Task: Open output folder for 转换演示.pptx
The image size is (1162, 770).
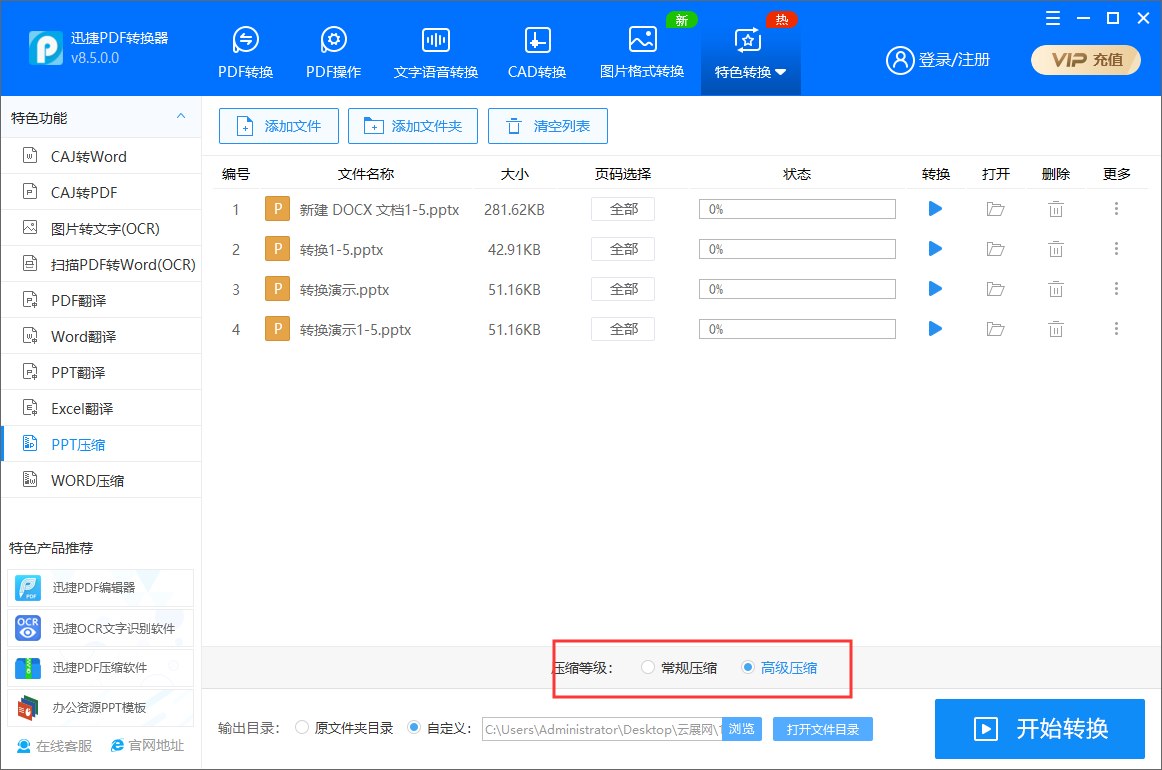Action: click(995, 289)
